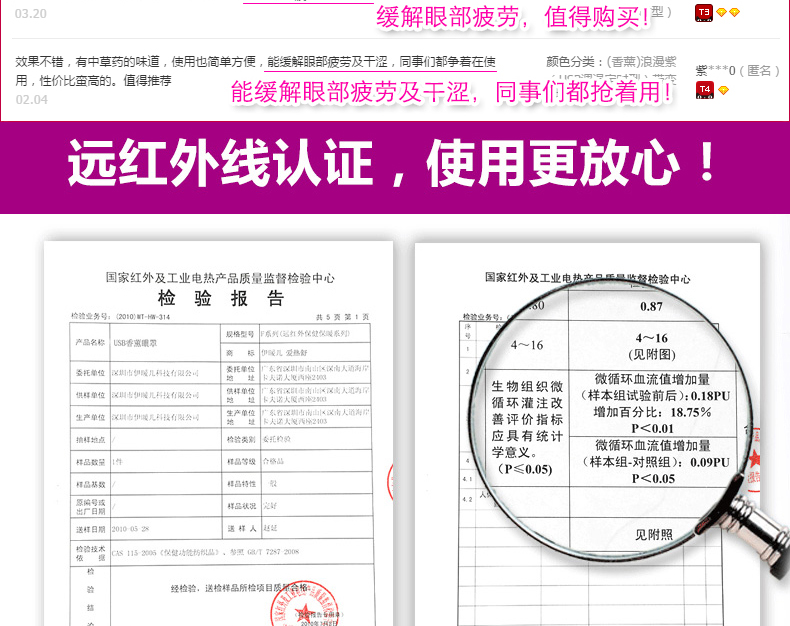This screenshot has width=790, height=626.
Task: Click the diamond icon beside the T4 badge
Action: [723, 91]
